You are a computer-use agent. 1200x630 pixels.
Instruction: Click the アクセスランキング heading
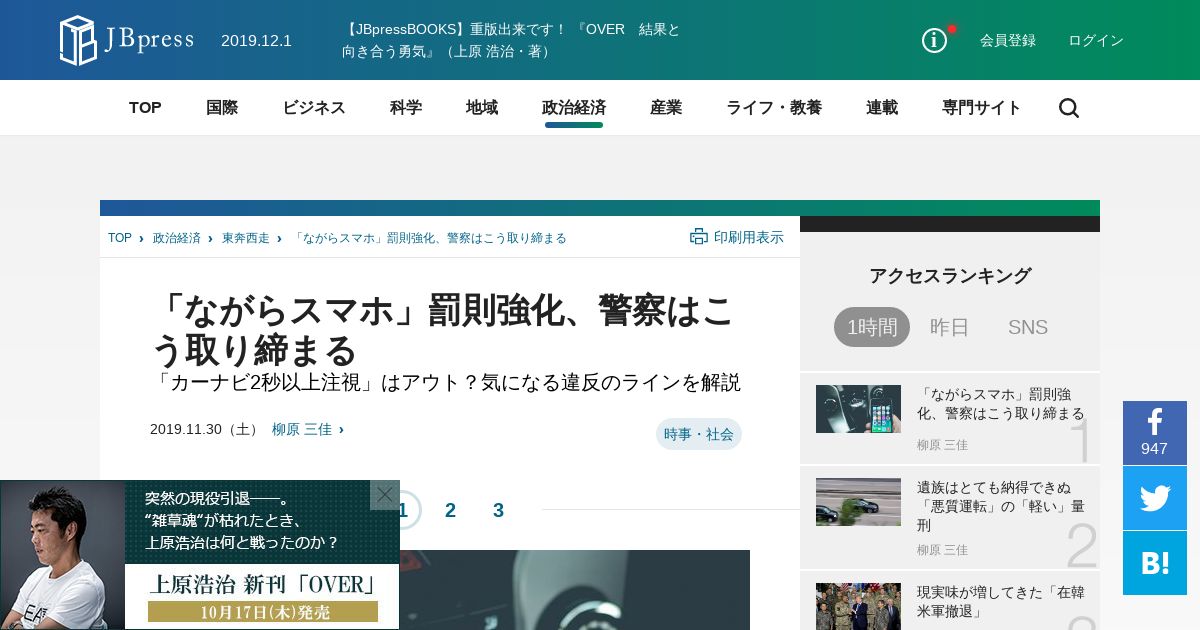point(950,276)
